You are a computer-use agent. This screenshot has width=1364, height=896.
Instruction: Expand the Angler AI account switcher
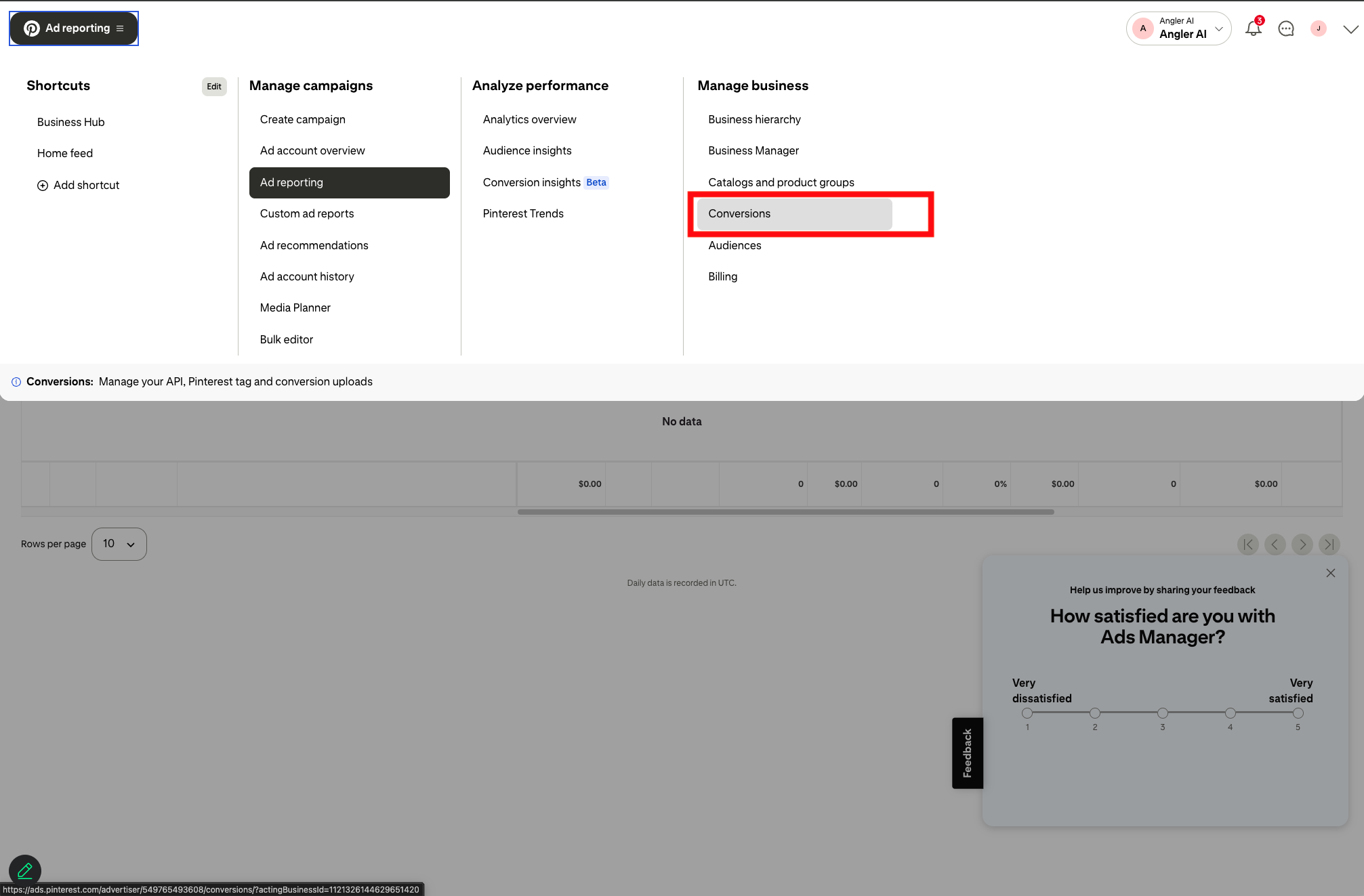[1179, 28]
